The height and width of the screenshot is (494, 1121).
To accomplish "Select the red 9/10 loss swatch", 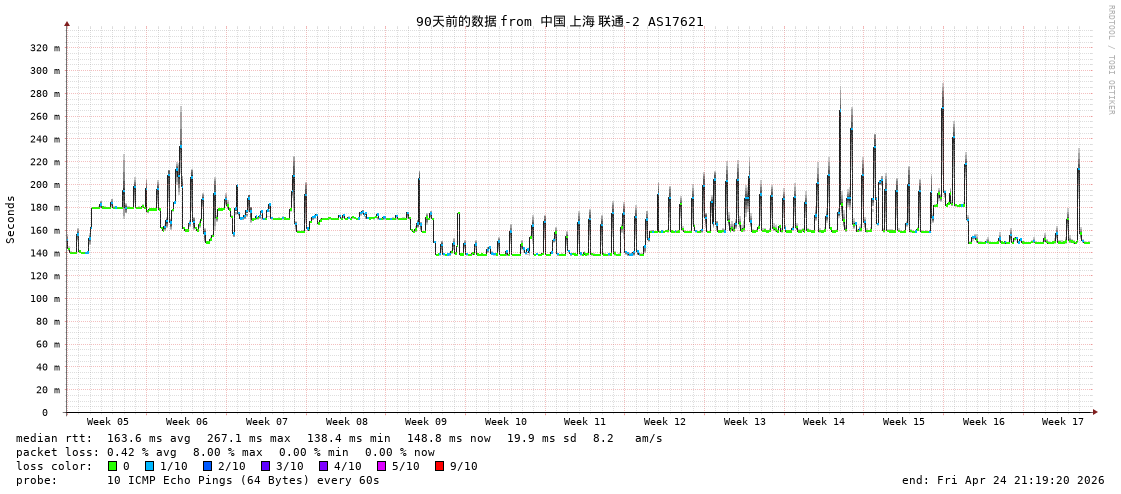I will (x=439, y=466).
